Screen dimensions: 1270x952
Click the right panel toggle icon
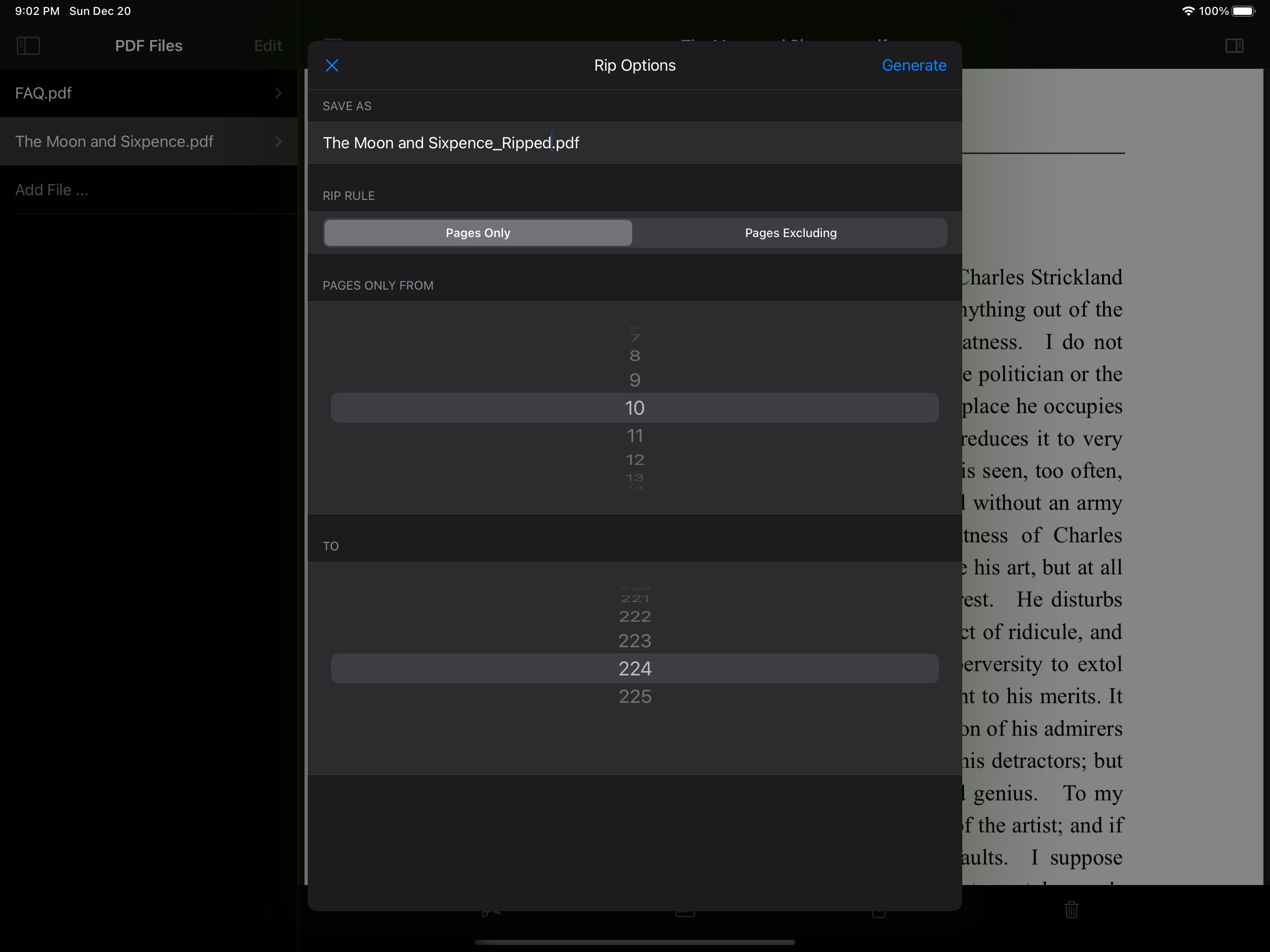coord(1234,46)
